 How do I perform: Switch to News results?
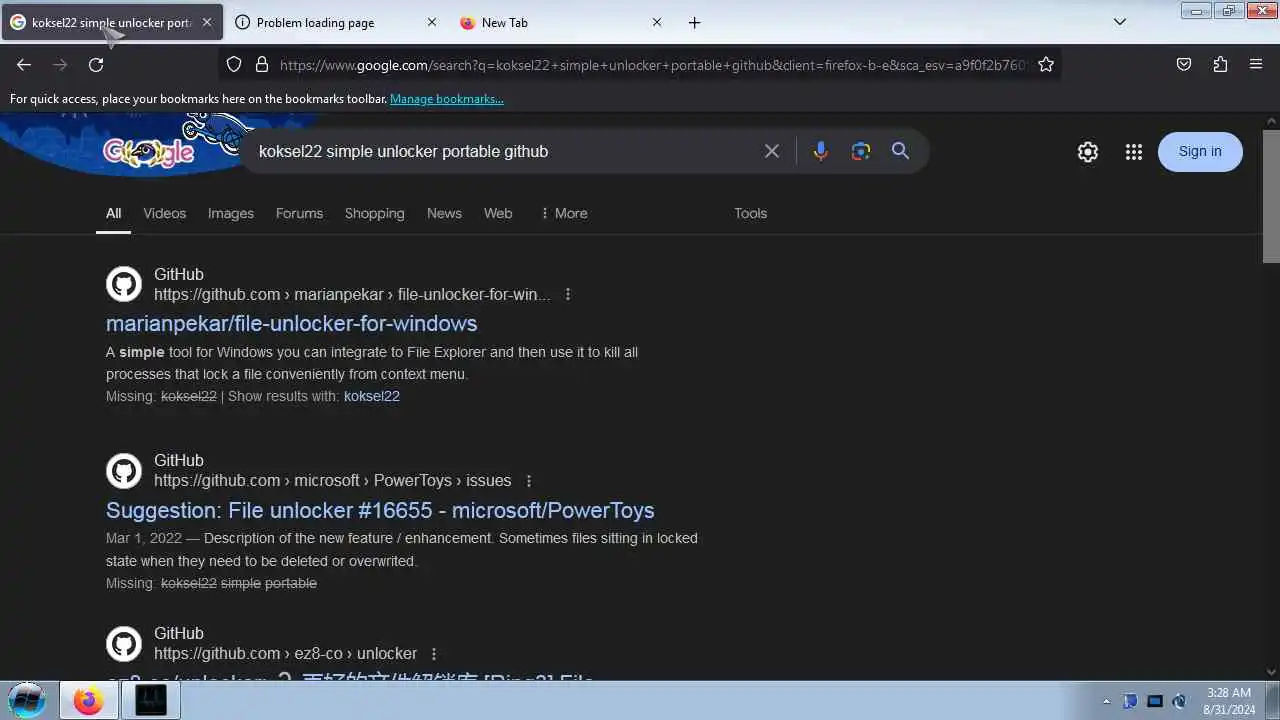pyautogui.click(x=444, y=213)
